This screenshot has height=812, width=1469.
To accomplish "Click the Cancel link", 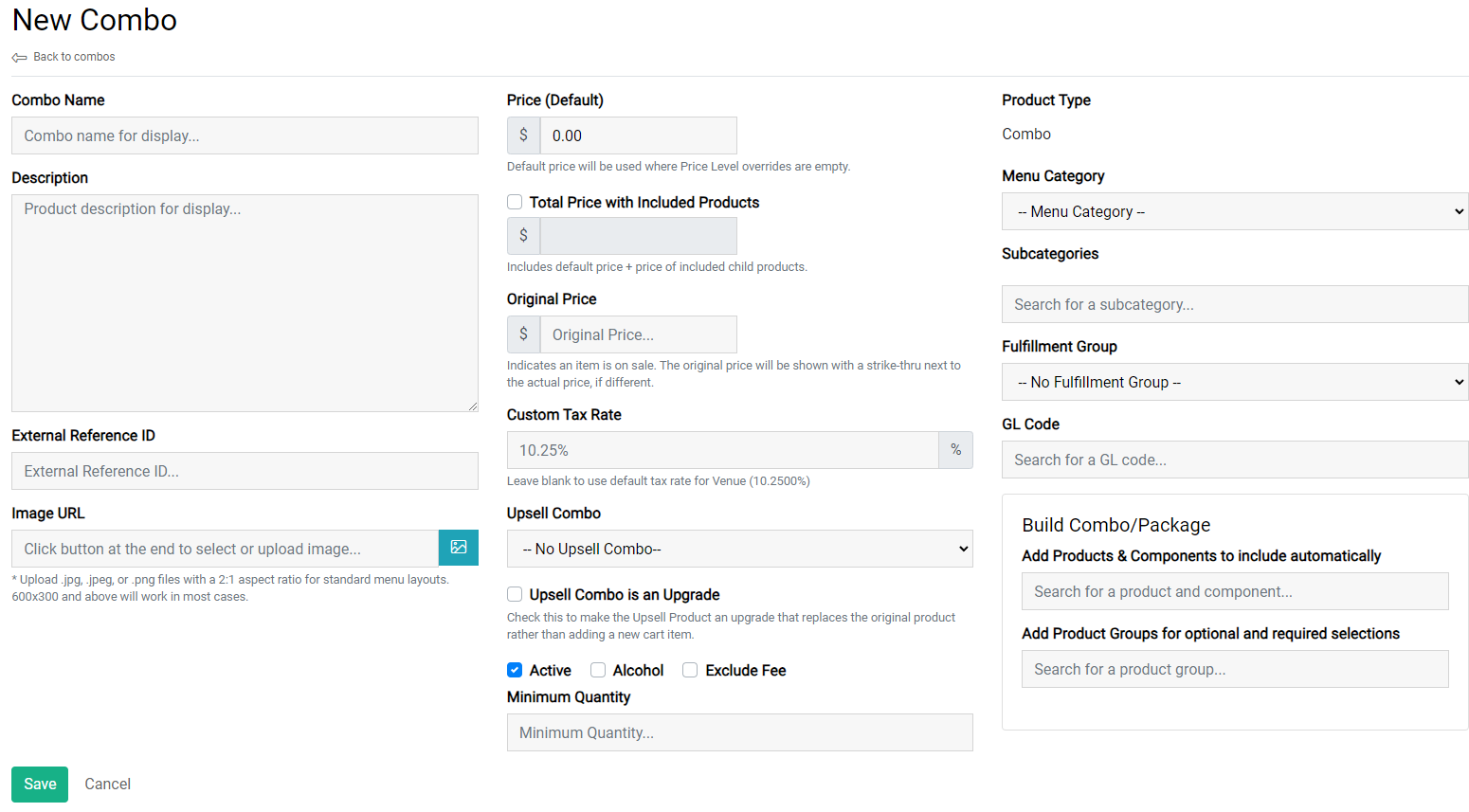I will (107, 784).
